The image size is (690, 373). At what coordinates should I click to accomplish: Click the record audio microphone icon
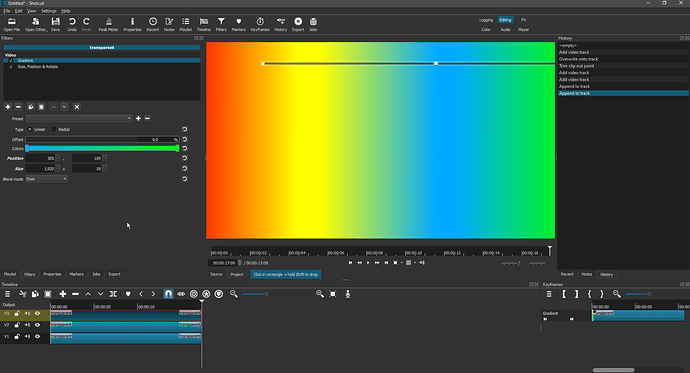click(x=348, y=294)
